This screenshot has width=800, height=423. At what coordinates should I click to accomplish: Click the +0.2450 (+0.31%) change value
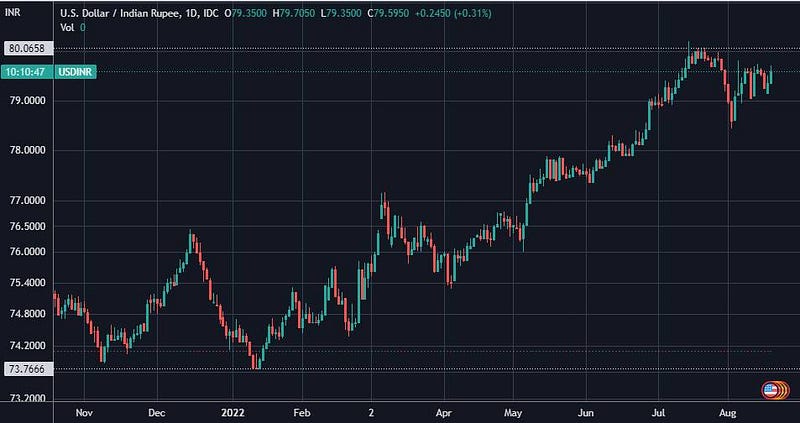coord(453,14)
